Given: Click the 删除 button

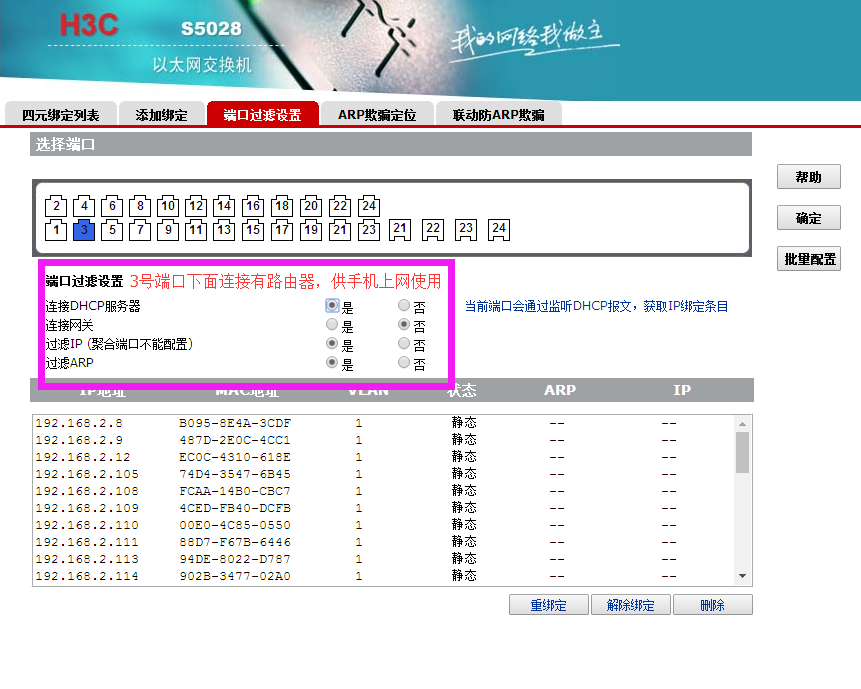Looking at the screenshot, I should click(x=712, y=605).
